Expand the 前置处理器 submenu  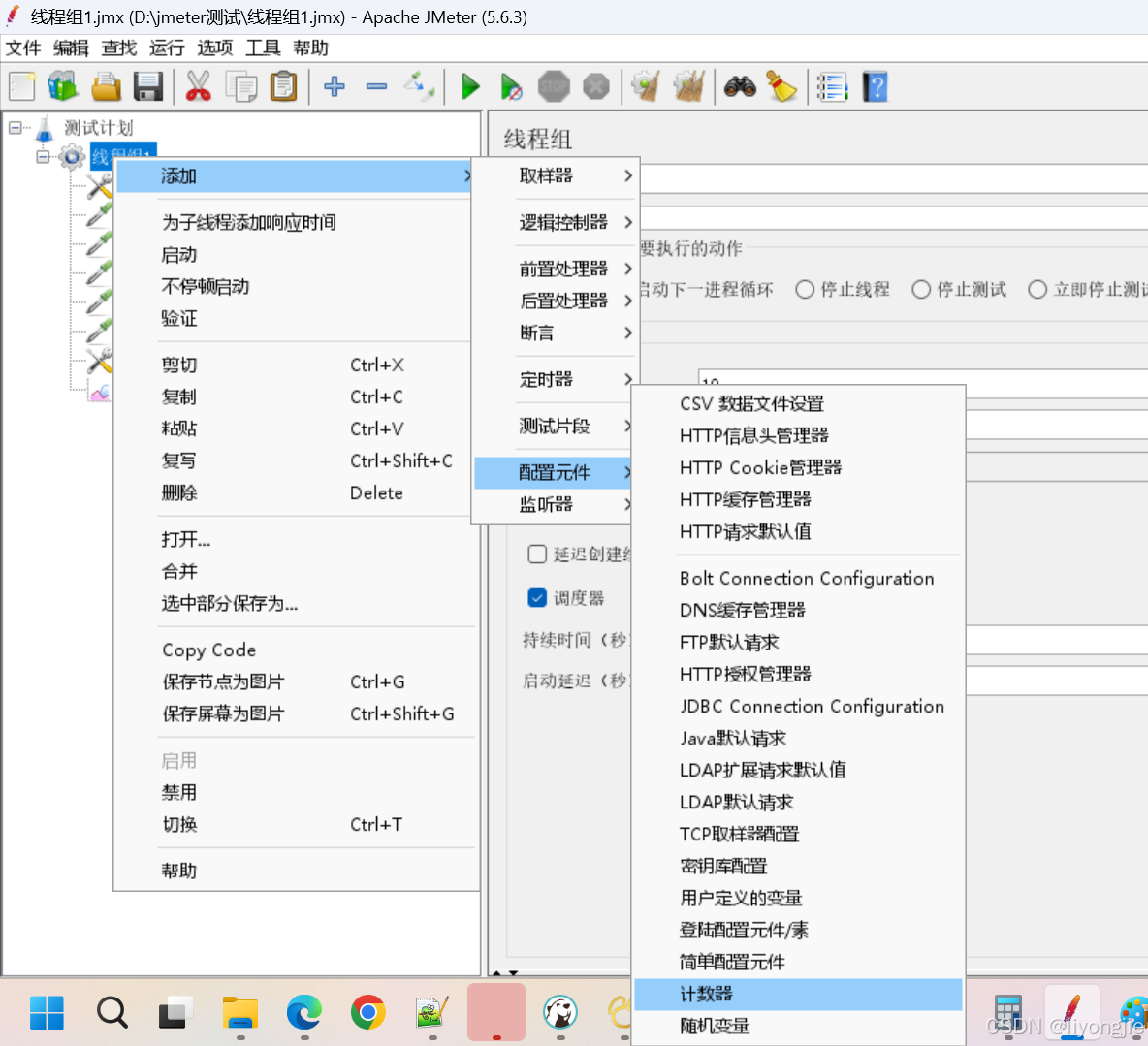pyautogui.click(x=555, y=269)
